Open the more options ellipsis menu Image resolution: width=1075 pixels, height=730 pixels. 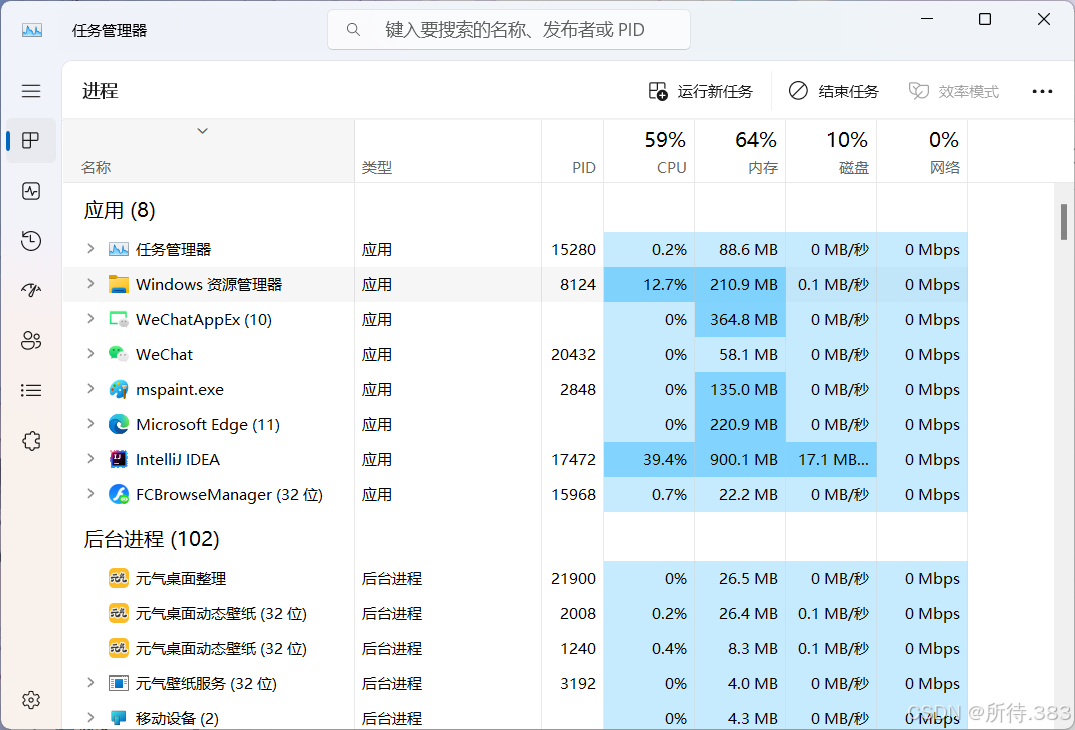(x=1042, y=91)
